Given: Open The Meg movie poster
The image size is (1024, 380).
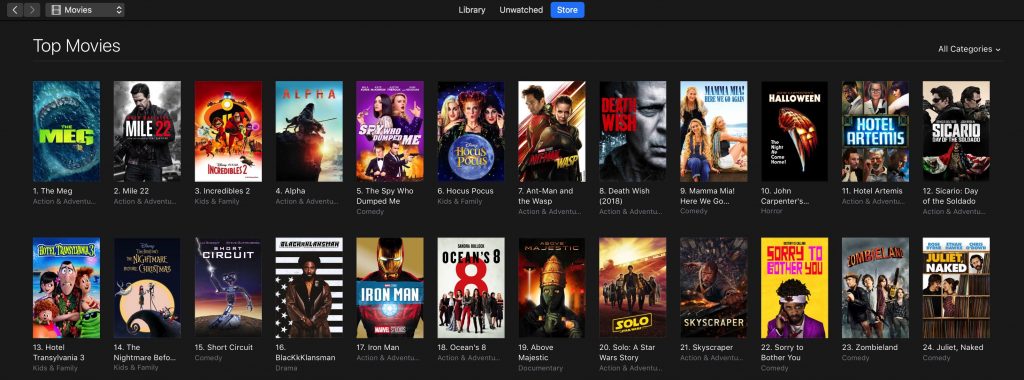Looking at the screenshot, I should tap(67, 131).
